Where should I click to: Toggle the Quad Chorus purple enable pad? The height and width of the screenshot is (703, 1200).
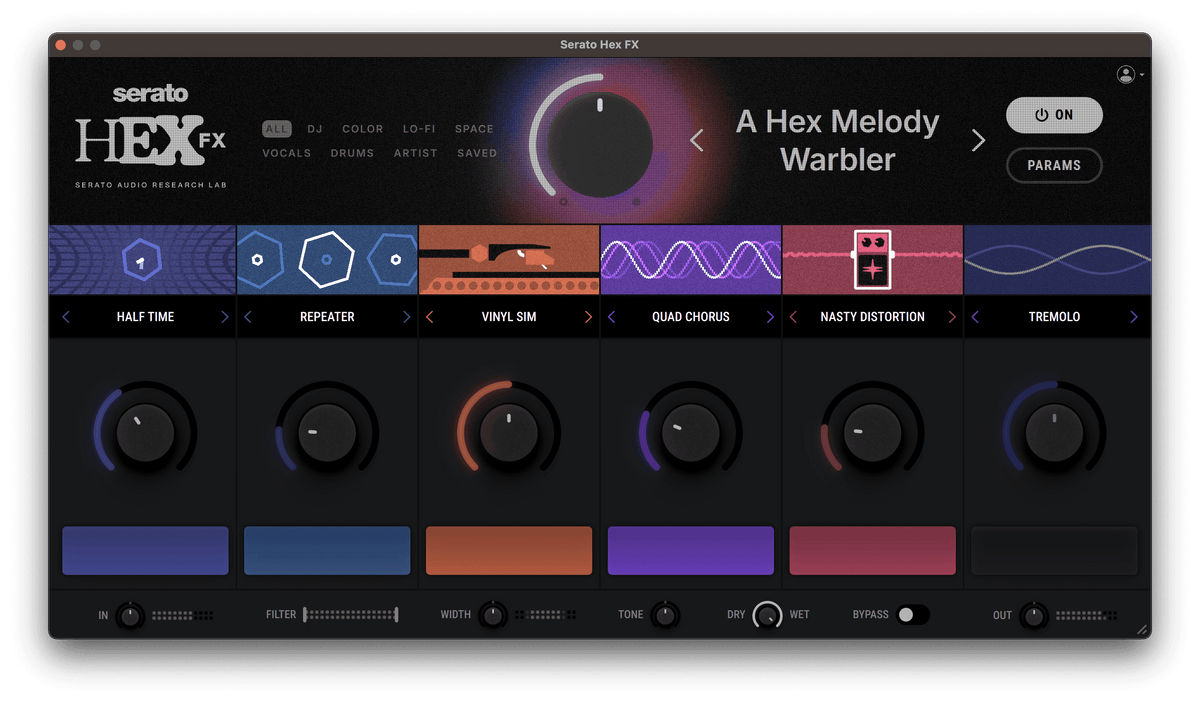[x=691, y=551]
